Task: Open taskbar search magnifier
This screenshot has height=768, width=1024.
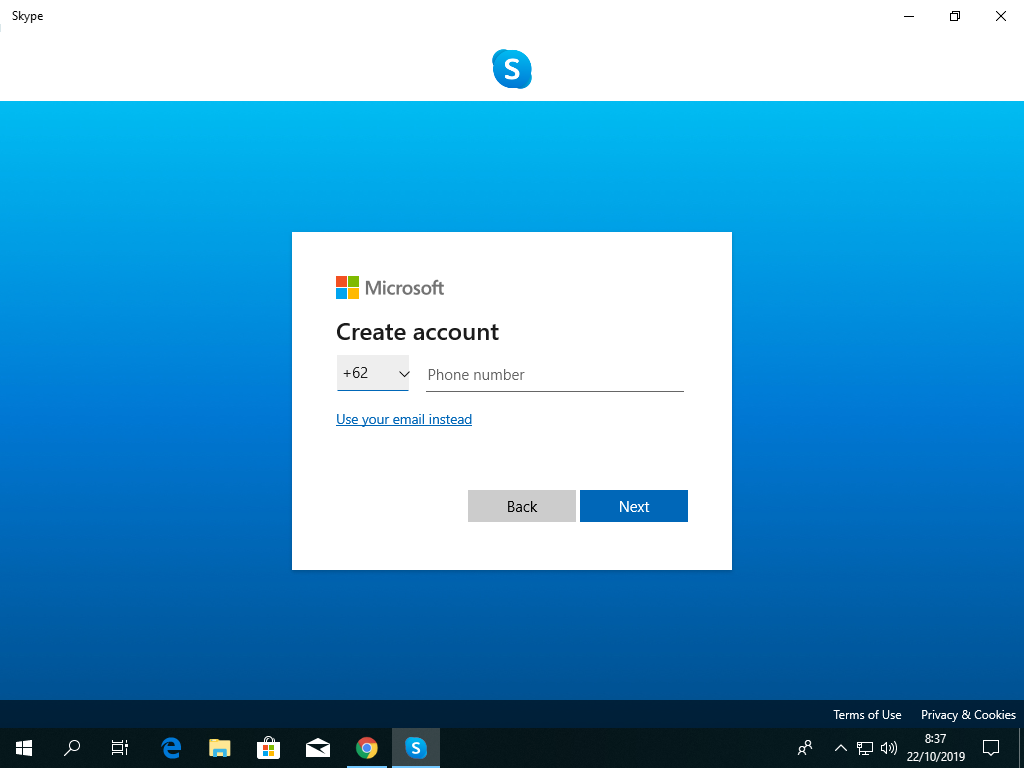Action: point(72,748)
